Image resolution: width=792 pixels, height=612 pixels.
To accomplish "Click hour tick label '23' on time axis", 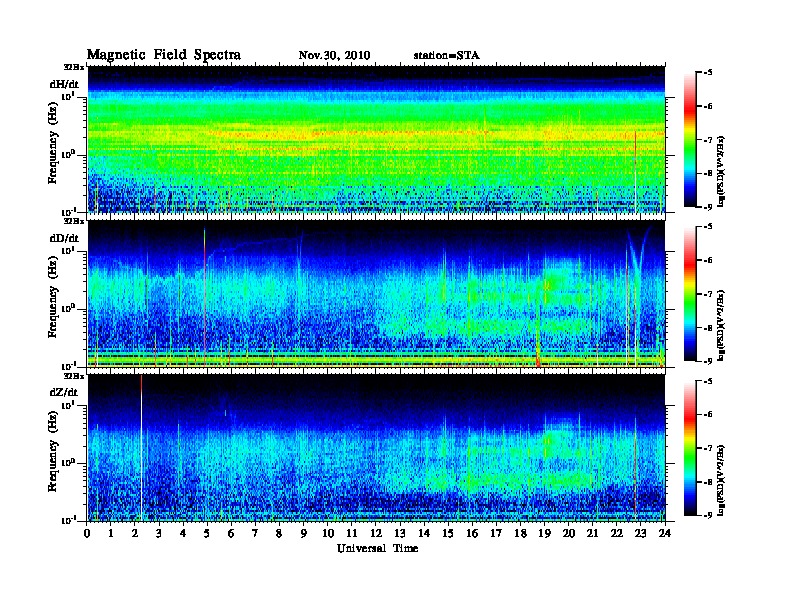I will coord(640,533).
